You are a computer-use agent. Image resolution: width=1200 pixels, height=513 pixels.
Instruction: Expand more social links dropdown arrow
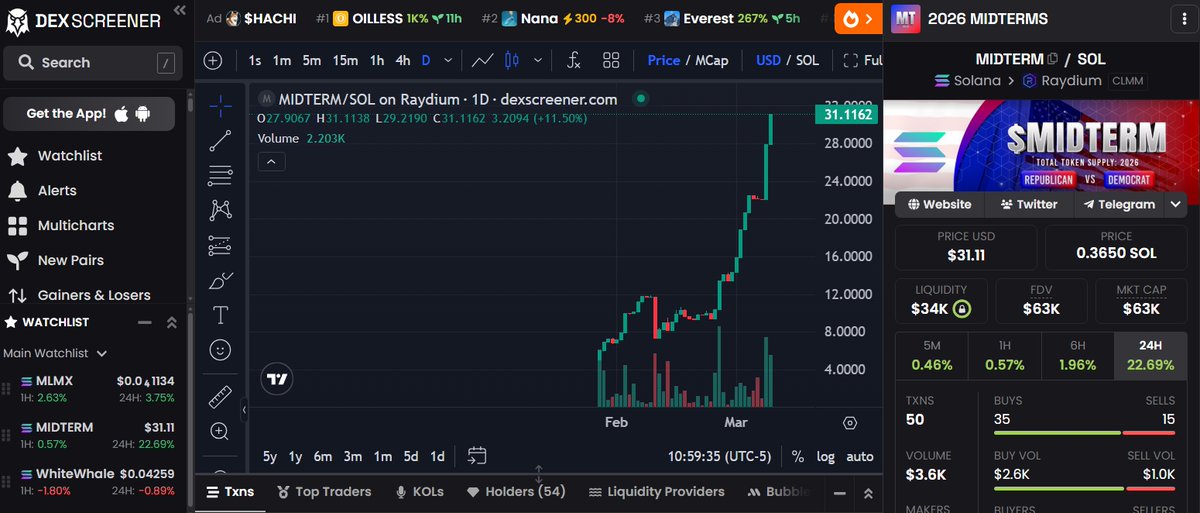[1174, 204]
